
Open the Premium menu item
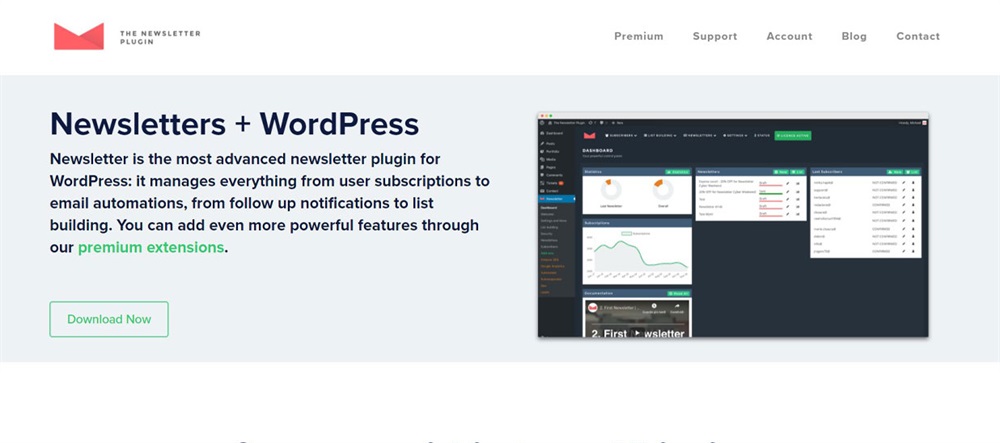(638, 36)
